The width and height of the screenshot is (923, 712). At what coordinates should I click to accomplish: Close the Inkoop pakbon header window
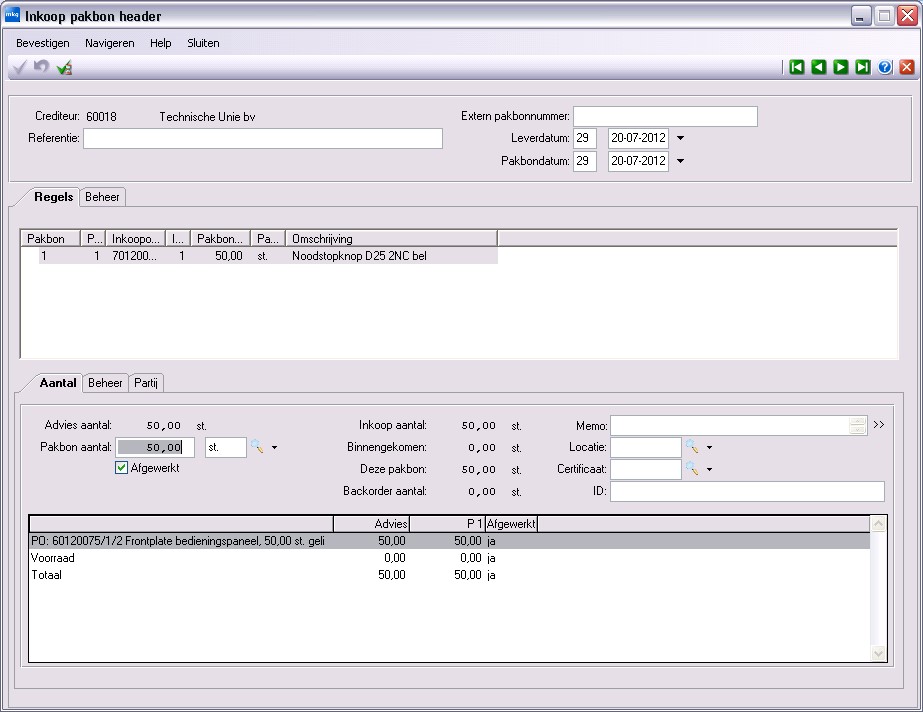907,16
